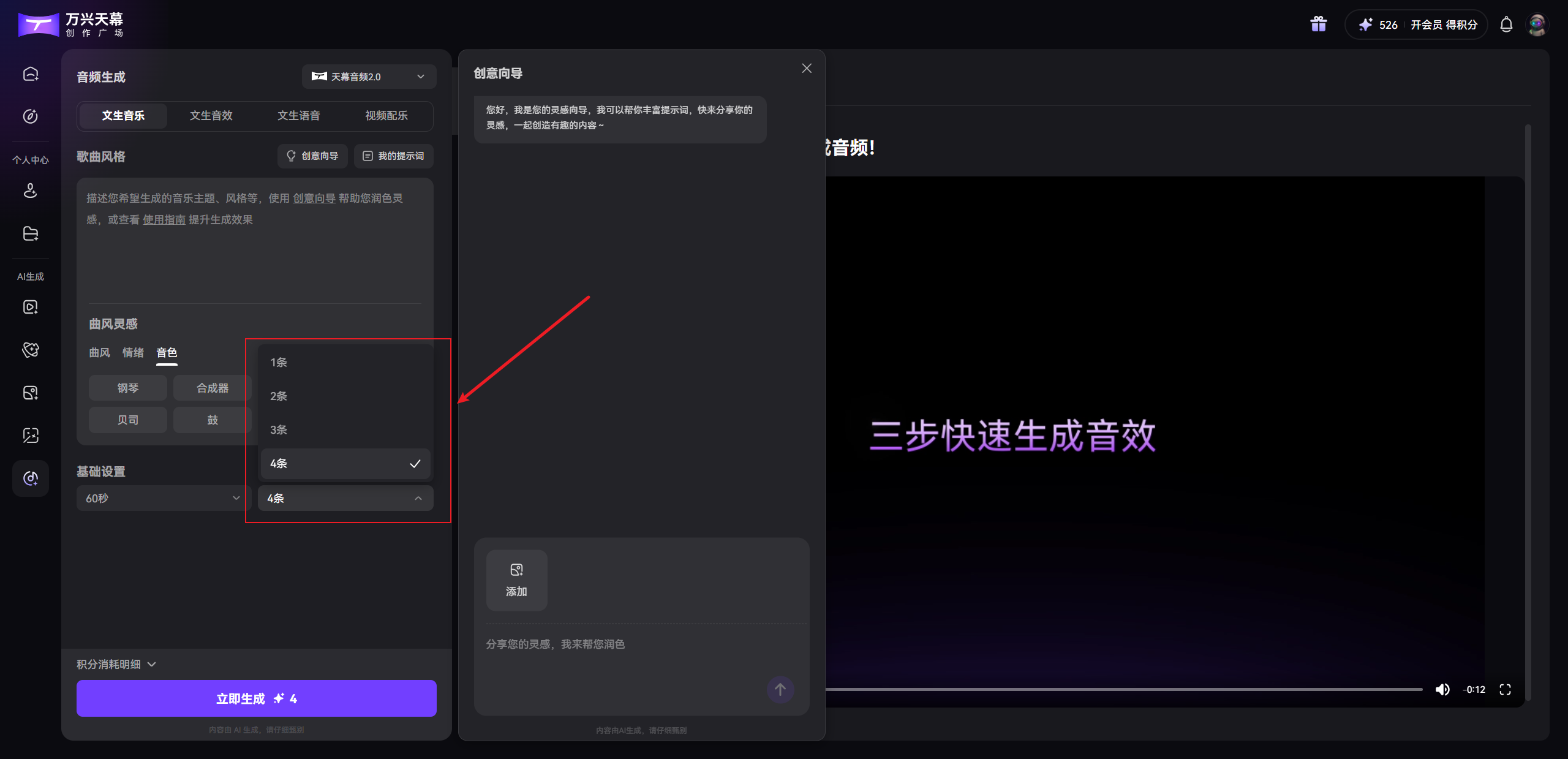This screenshot has height=759, width=1568.
Task: Click the 添加 media upload button
Action: [x=516, y=580]
